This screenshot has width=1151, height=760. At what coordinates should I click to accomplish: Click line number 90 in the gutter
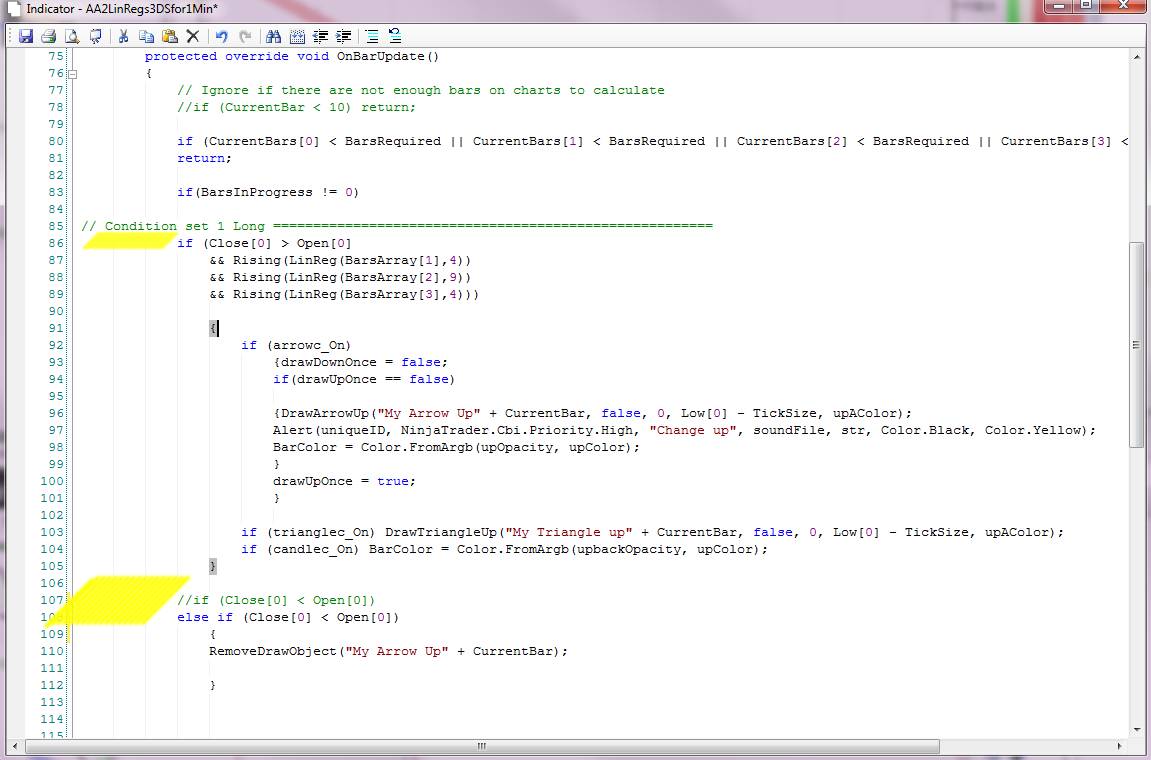pos(56,311)
